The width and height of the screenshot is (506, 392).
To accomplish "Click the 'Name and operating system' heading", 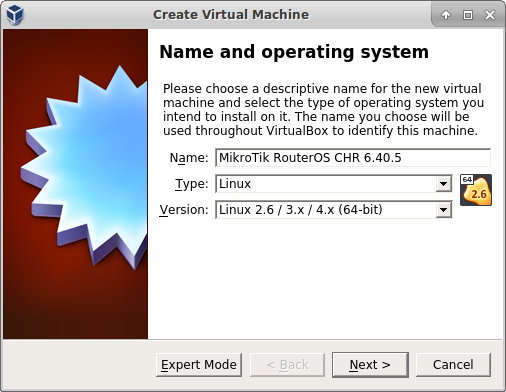I will (x=294, y=52).
